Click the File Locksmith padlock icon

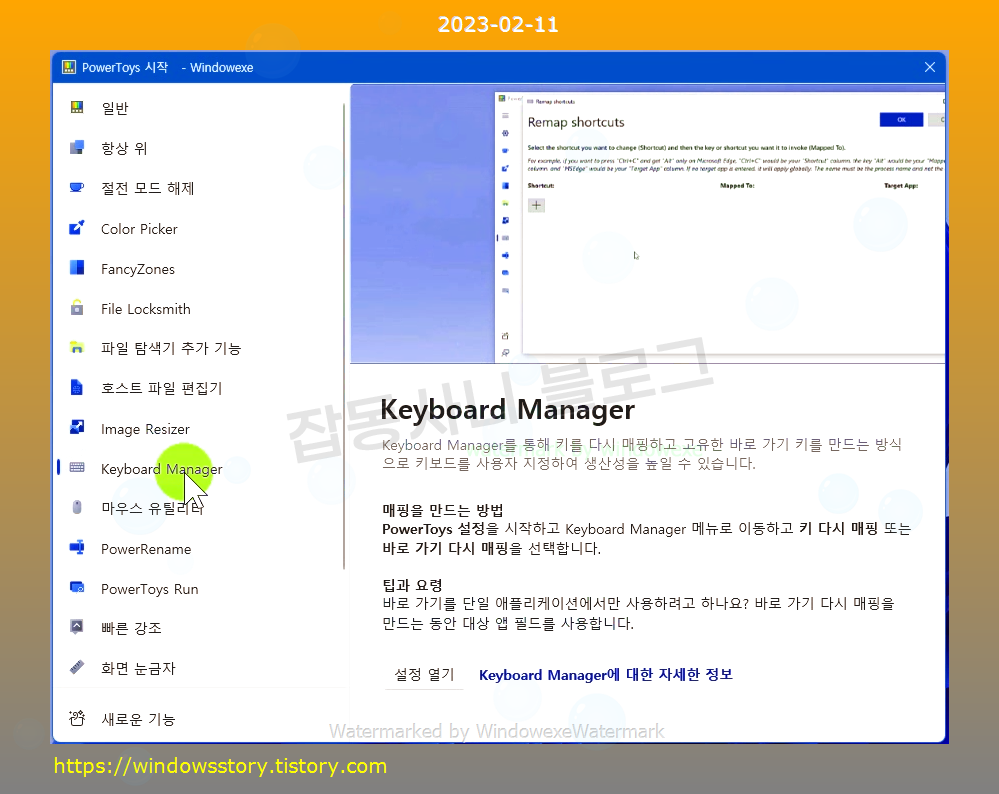pos(77,308)
